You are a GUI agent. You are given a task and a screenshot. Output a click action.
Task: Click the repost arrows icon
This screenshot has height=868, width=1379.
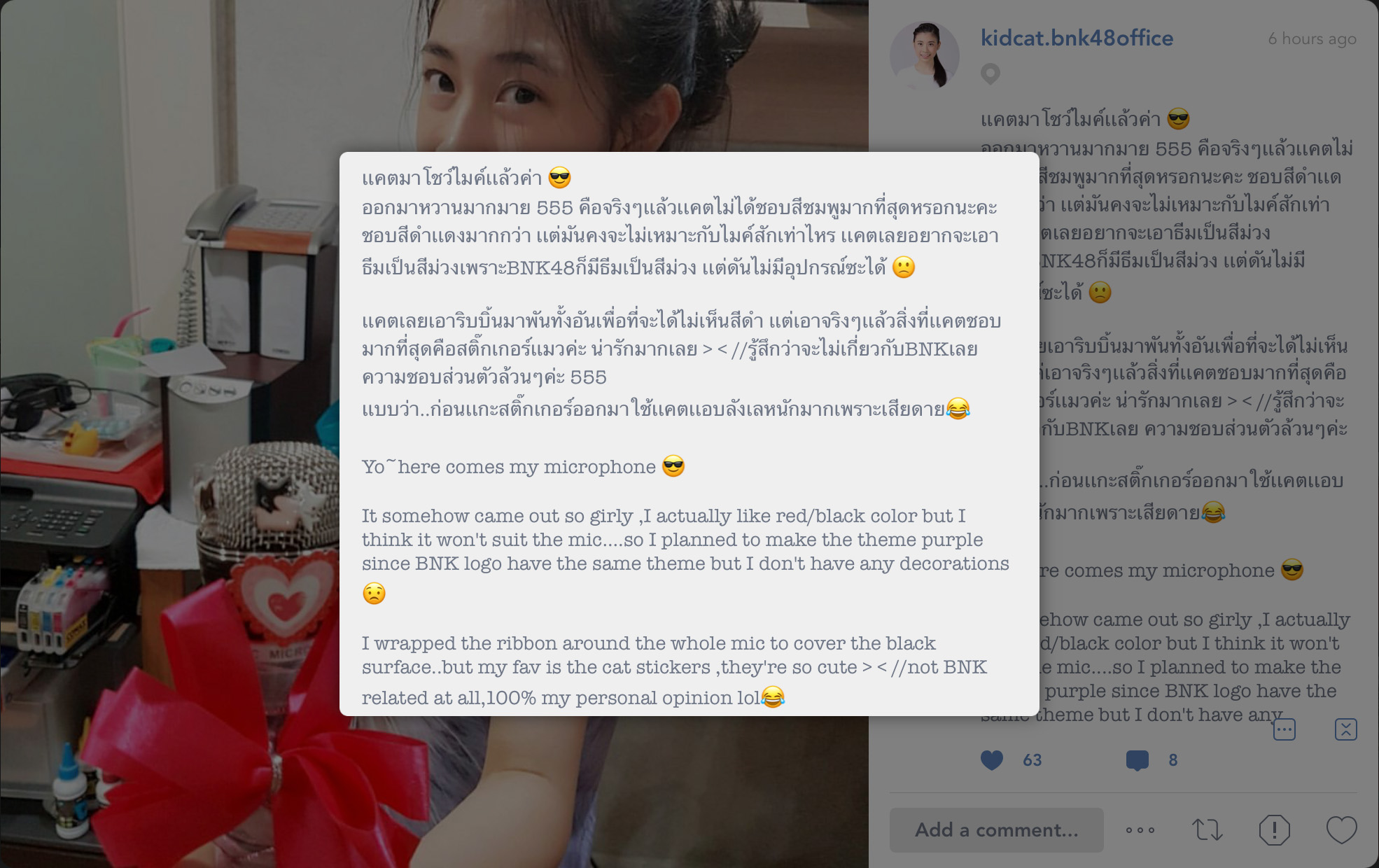[x=1207, y=830]
